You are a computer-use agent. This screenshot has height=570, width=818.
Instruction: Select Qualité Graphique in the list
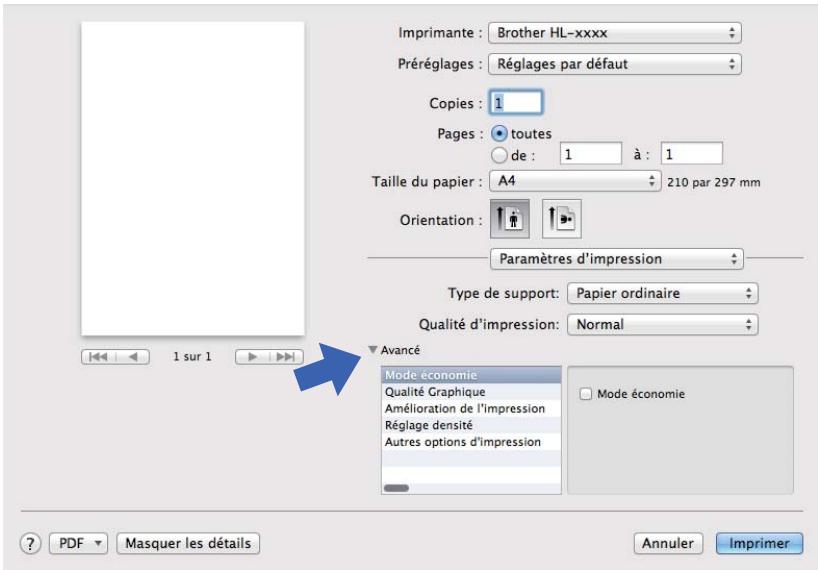point(471,392)
